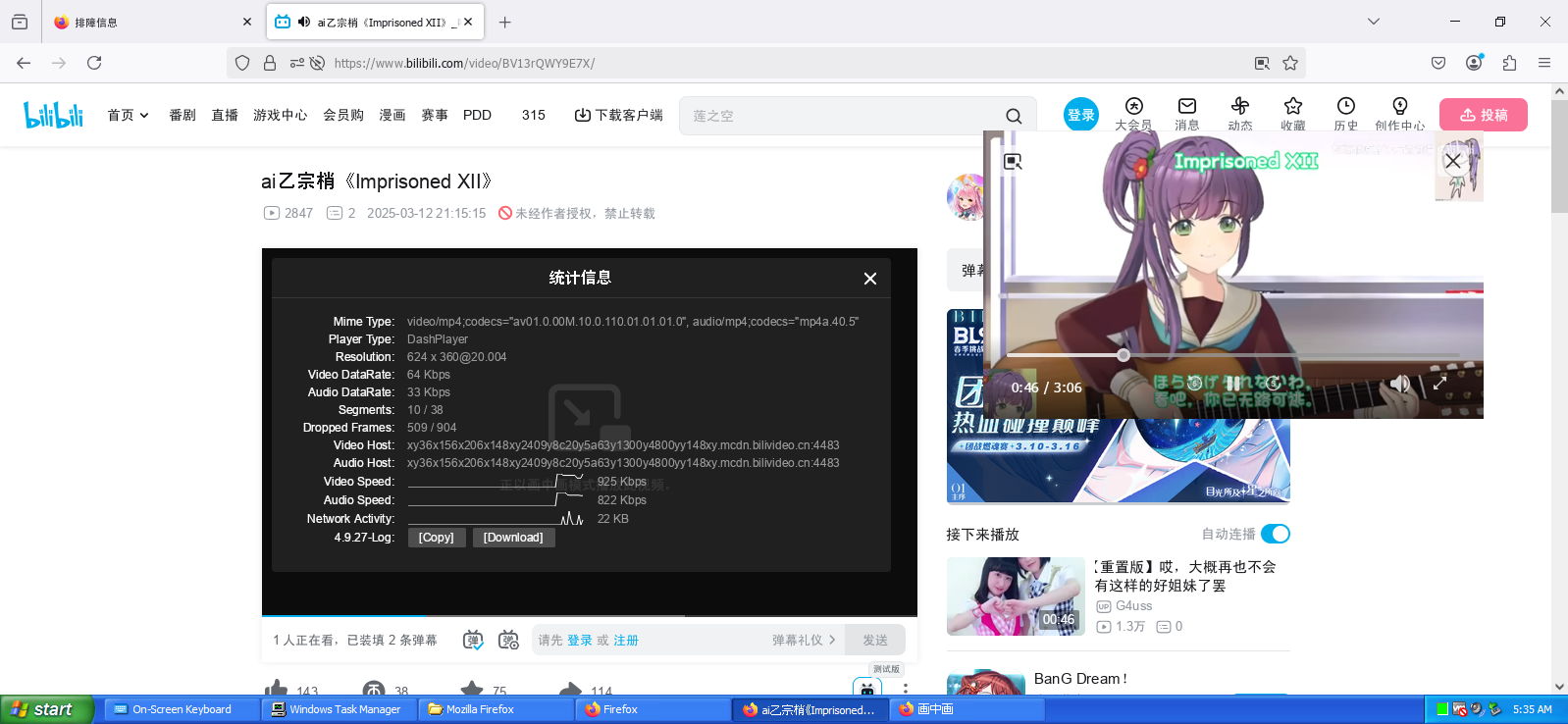Open the 重置版 recommended video thumbnail

1016,596
